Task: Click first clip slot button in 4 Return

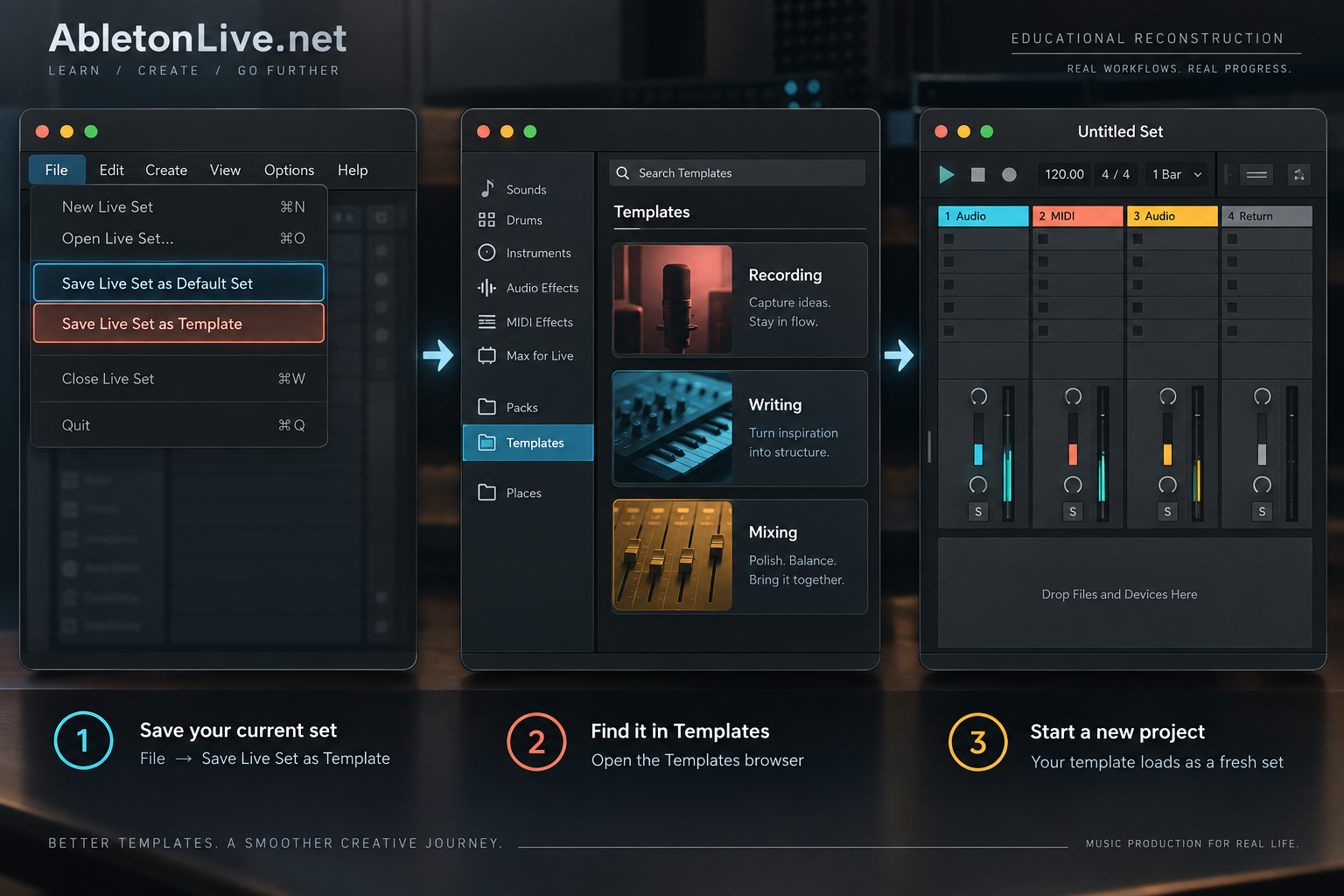Action: [x=1232, y=239]
